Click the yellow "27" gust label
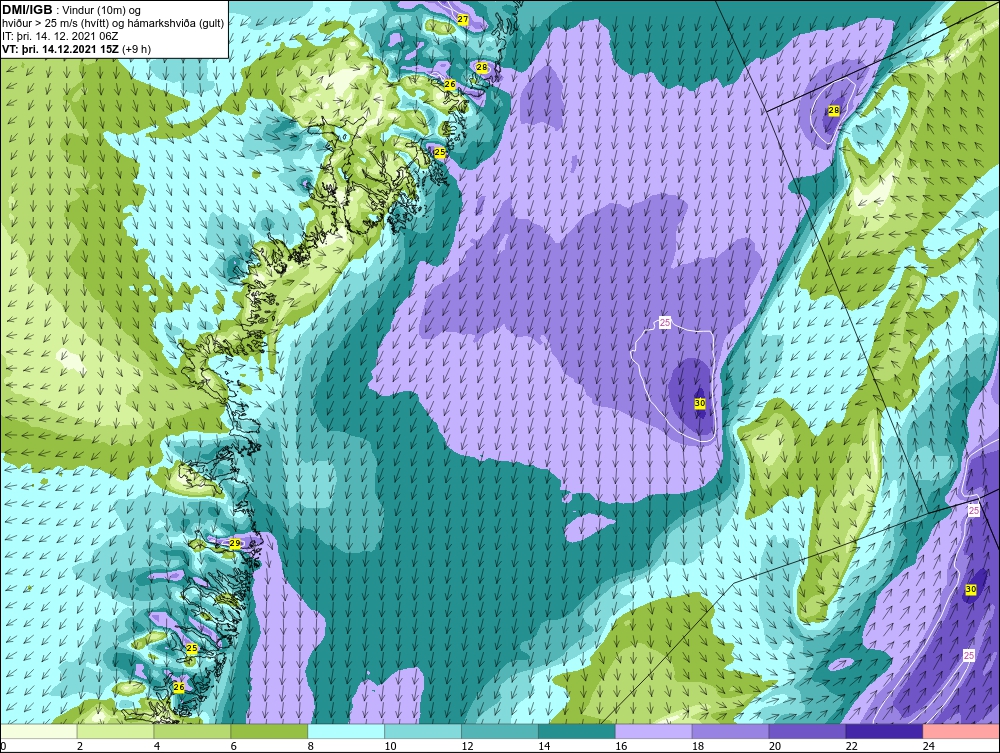The width and height of the screenshot is (1000, 753). (x=463, y=20)
